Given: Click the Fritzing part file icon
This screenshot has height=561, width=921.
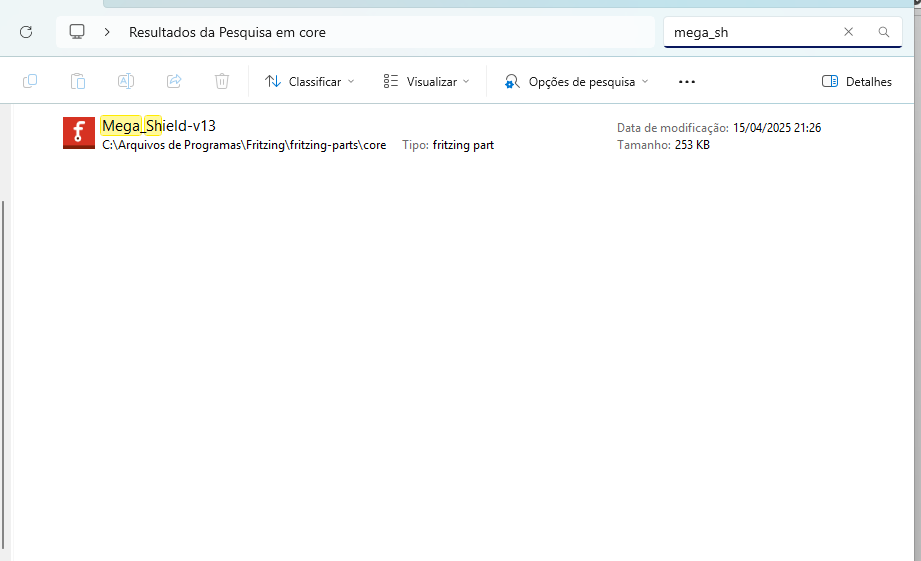Looking at the screenshot, I should 79,133.
